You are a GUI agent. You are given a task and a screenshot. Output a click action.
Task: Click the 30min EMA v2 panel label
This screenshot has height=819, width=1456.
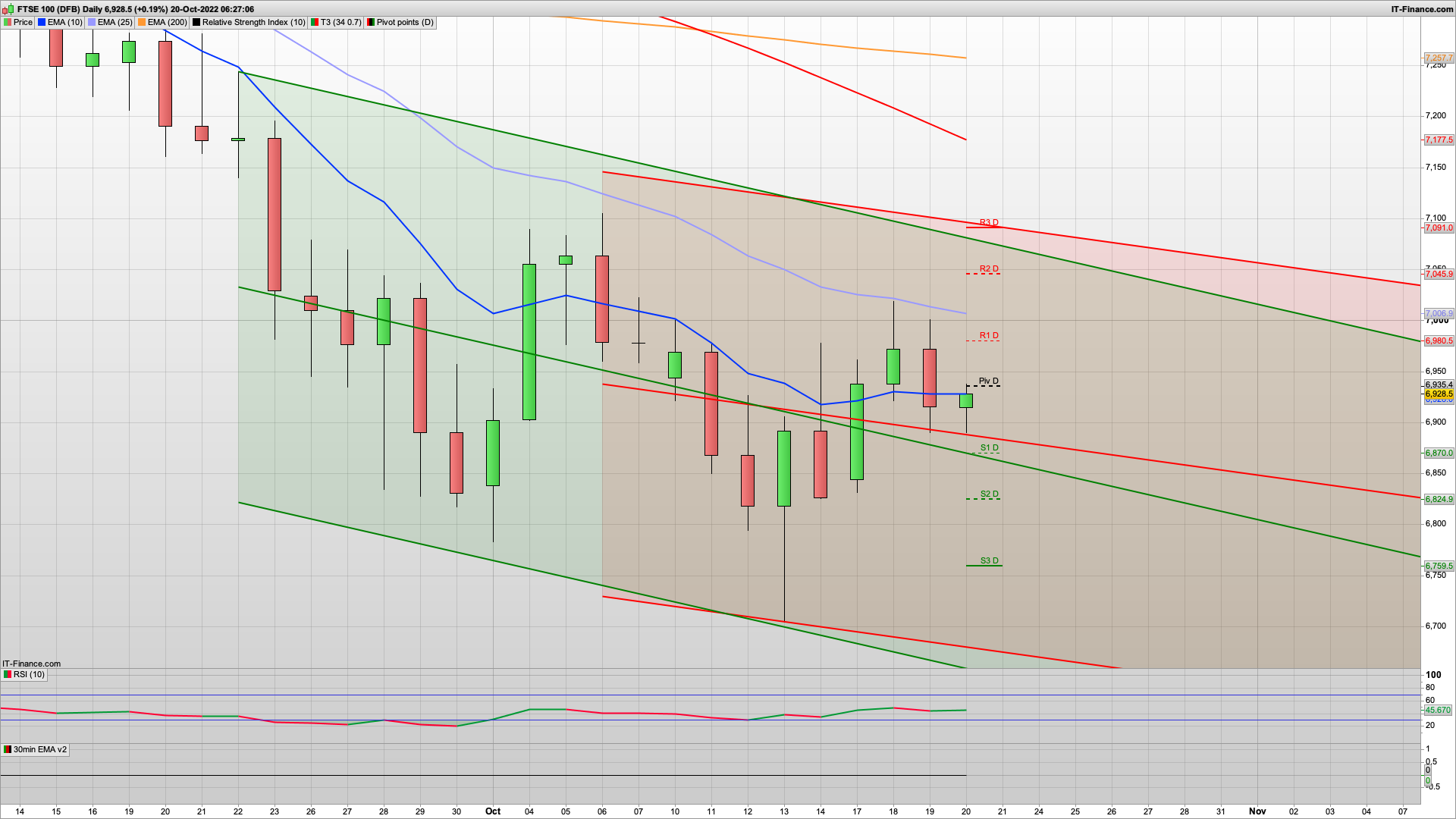[35, 749]
